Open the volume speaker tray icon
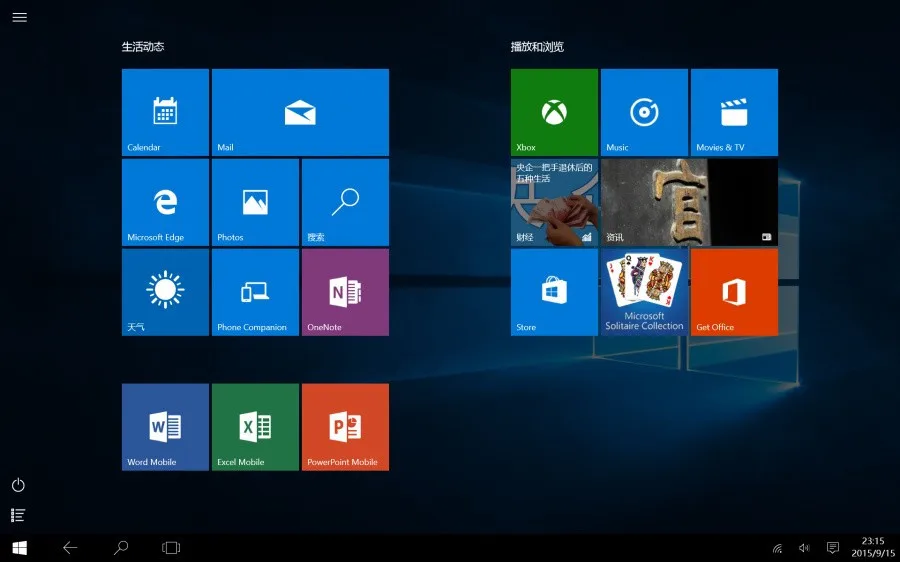 click(x=804, y=548)
